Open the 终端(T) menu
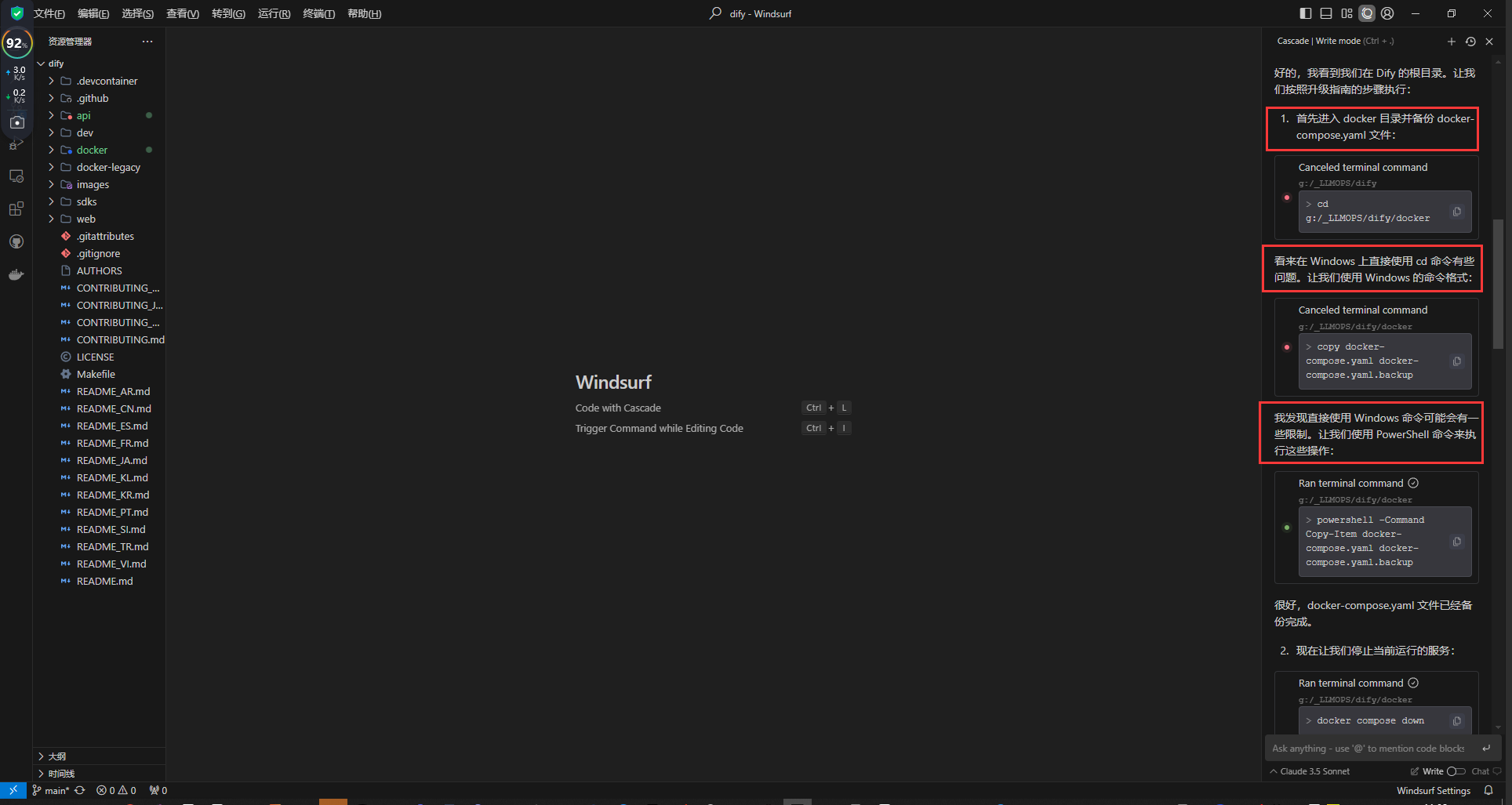This screenshot has height=805, width=1512. (x=318, y=13)
